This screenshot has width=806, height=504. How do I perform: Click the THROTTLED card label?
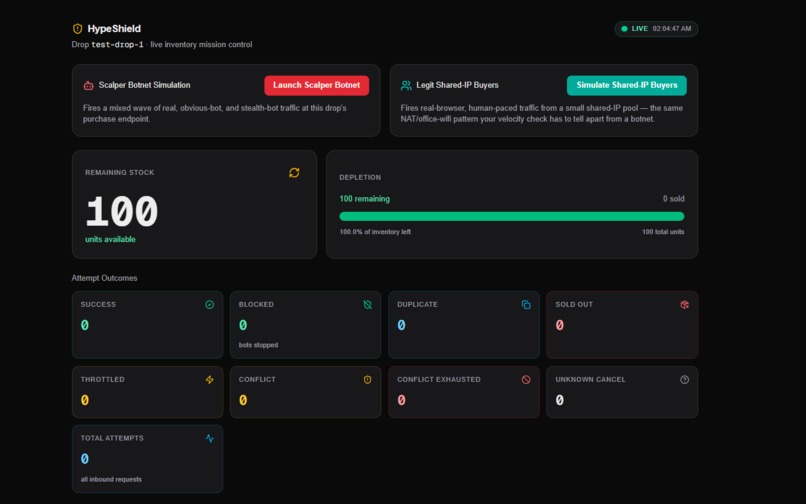click(x=103, y=380)
